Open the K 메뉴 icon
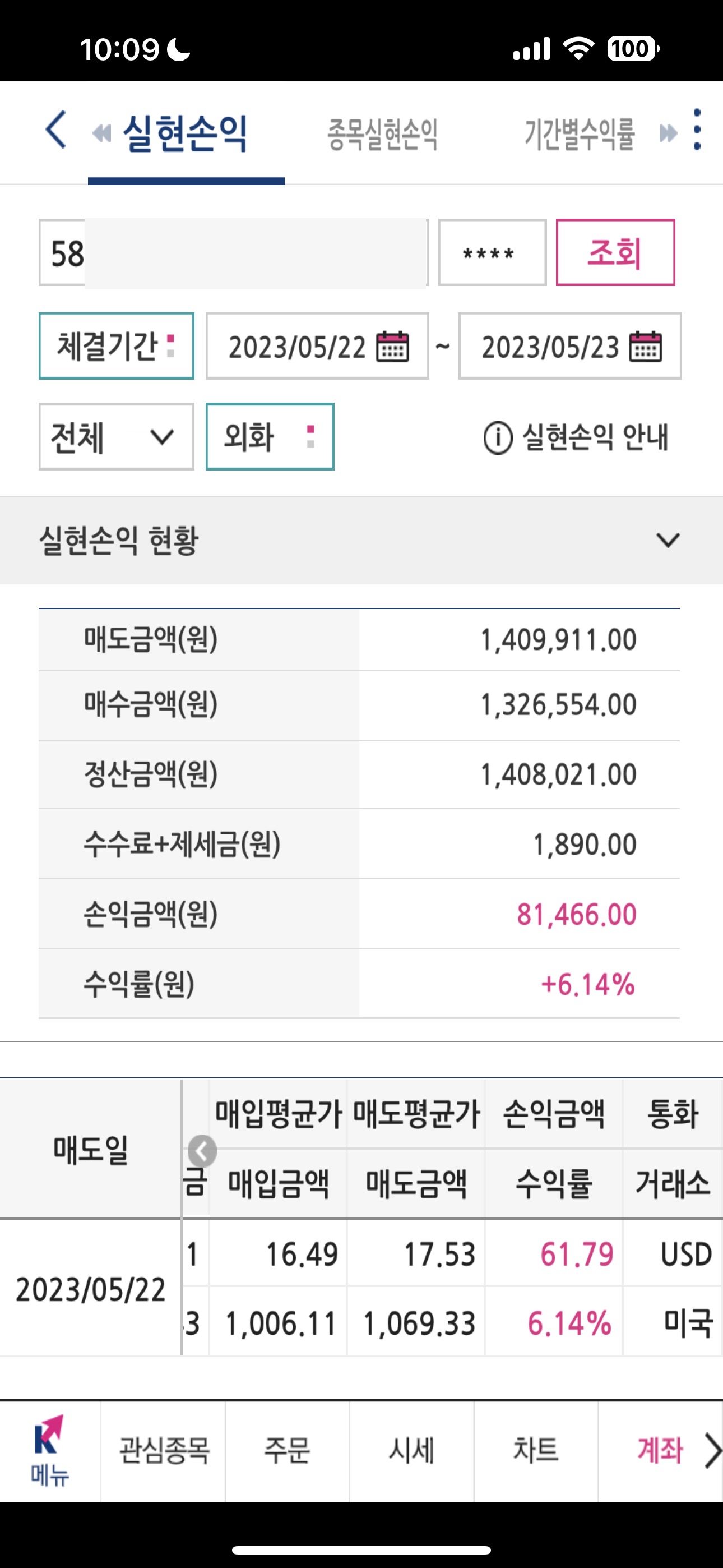The image size is (723, 1568). tap(50, 1451)
